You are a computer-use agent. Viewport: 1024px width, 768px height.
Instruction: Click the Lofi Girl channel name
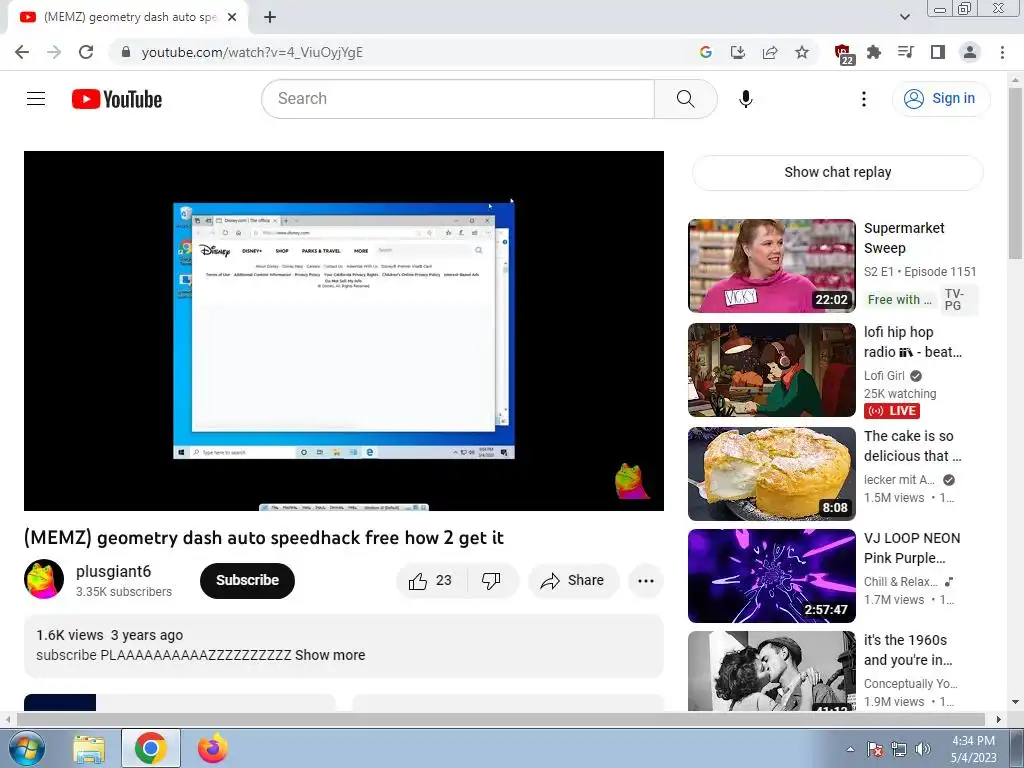point(884,376)
